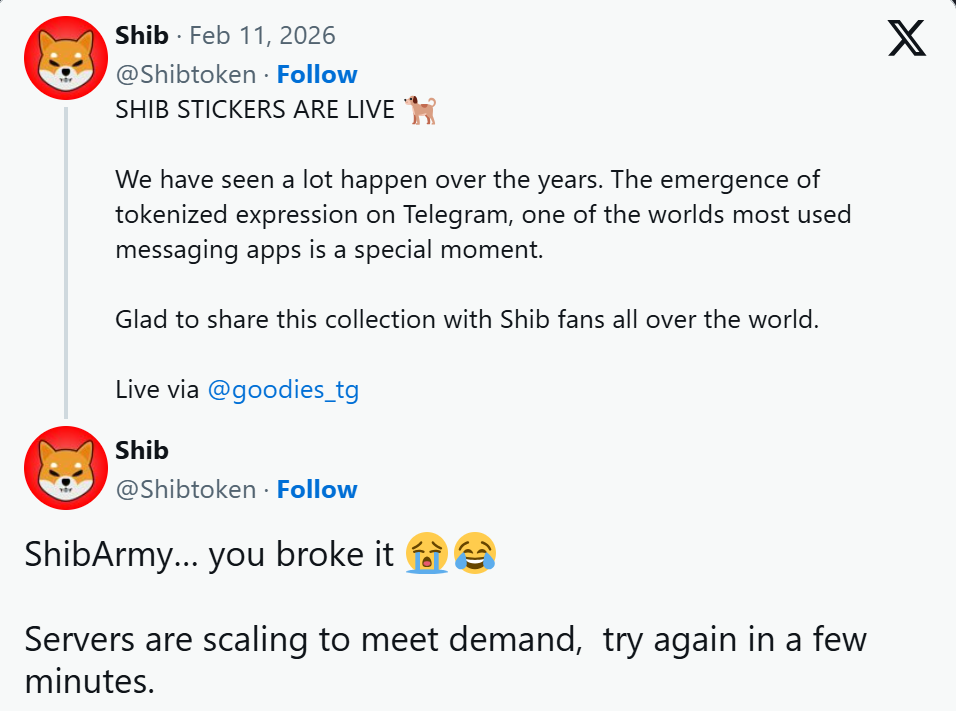Open the Shib avatar on the reply post
The height and width of the screenshot is (711, 956).
65,469
